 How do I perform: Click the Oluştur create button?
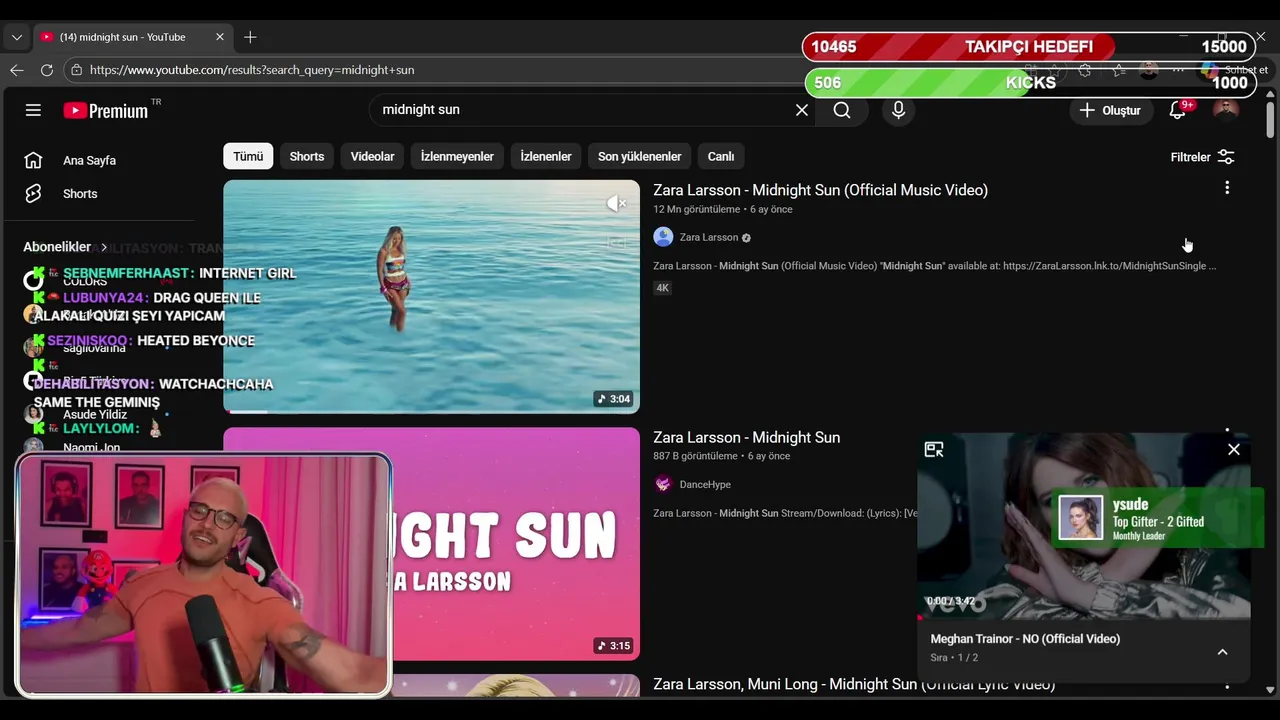[x=1110, y=110]
